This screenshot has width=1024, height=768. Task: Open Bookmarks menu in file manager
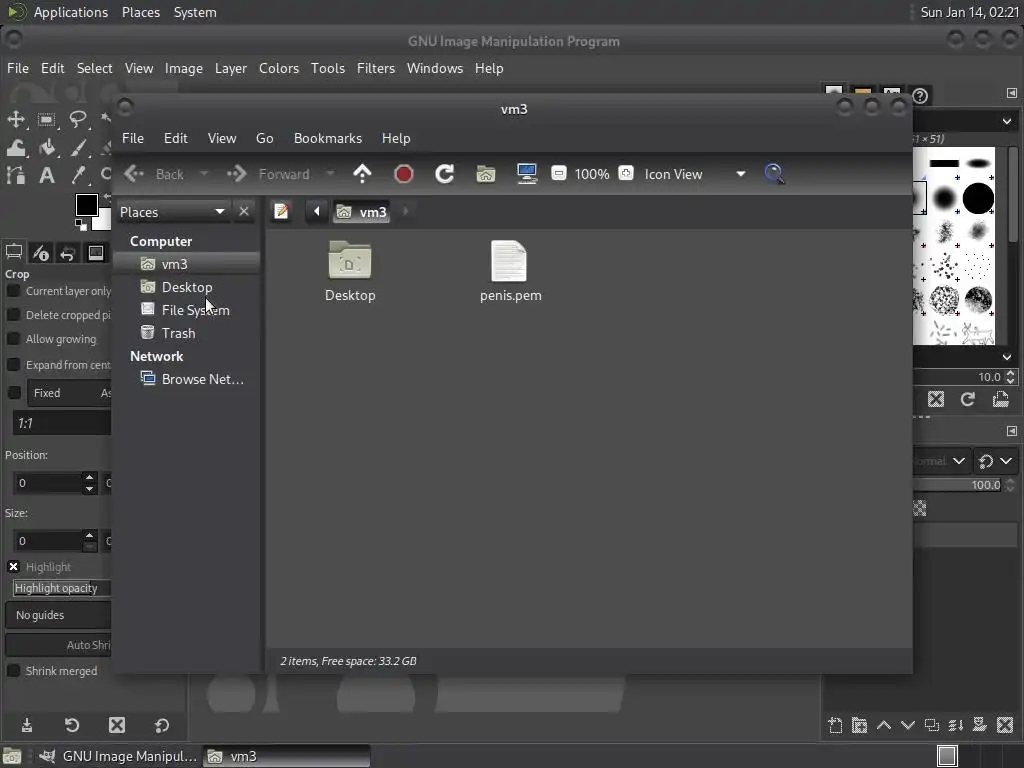tap(328, 138)
